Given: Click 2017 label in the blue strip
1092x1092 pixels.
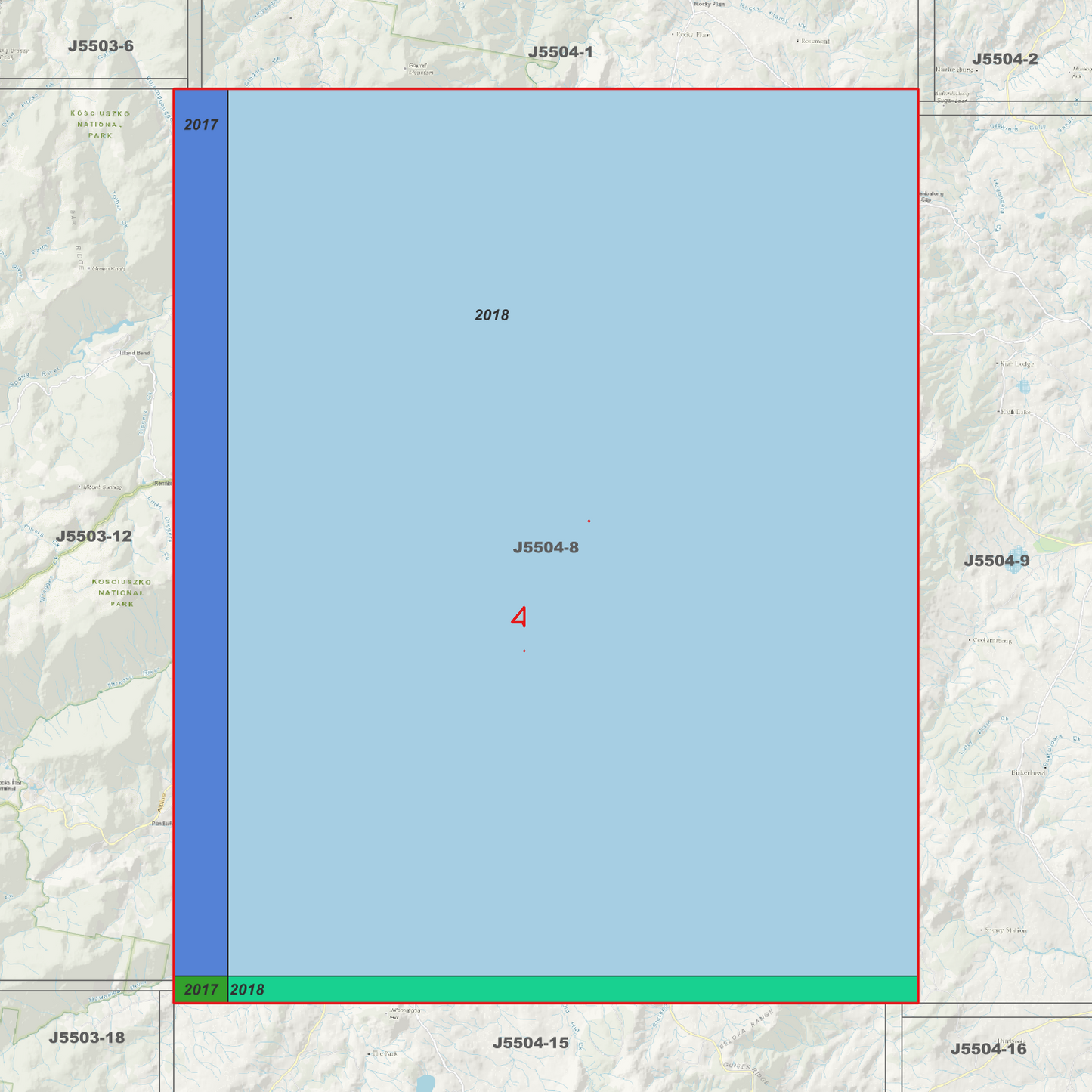Looking at the screenshot, I should pos(201,125).
